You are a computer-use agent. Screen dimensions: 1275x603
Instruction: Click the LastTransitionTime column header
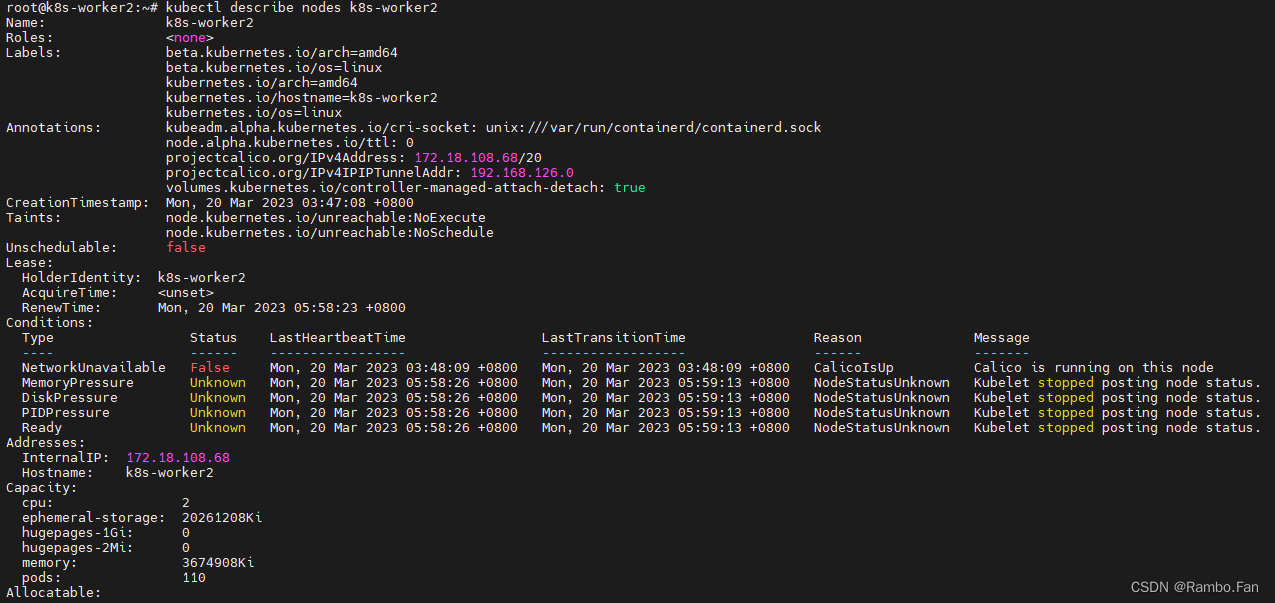(x=614, y=337)
